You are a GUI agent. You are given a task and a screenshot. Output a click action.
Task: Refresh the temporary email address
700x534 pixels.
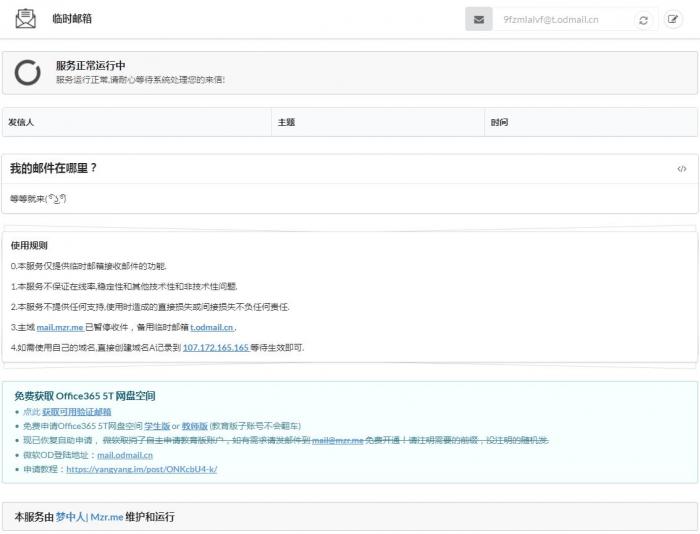click(x=644, y=19)
